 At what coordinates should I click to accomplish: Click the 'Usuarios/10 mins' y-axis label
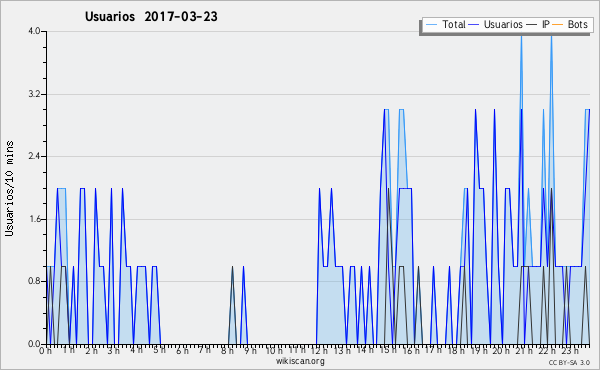click(9, 188)
